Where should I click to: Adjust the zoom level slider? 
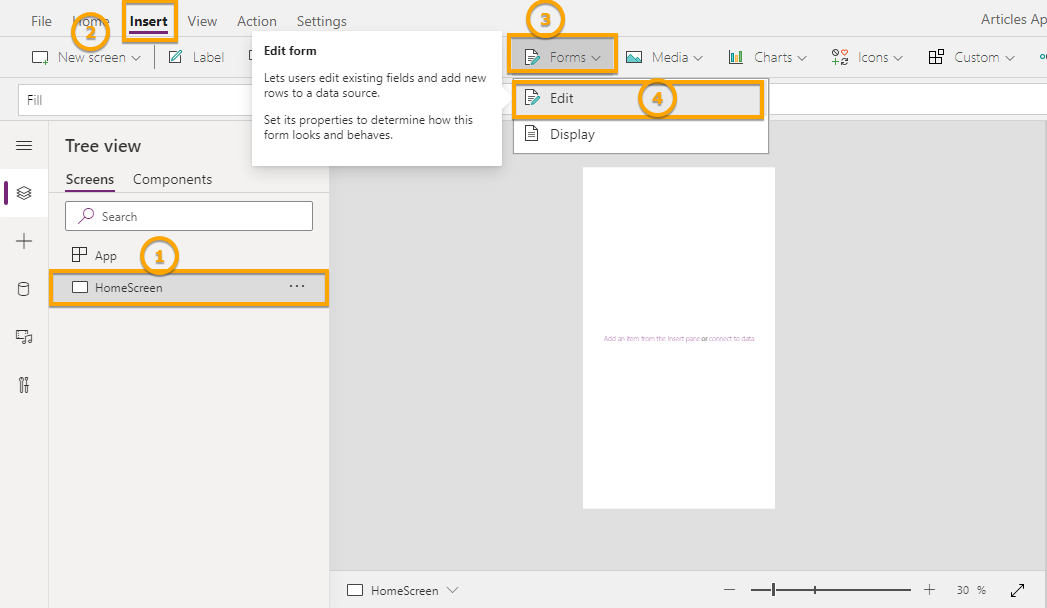(x=774, y=590)
